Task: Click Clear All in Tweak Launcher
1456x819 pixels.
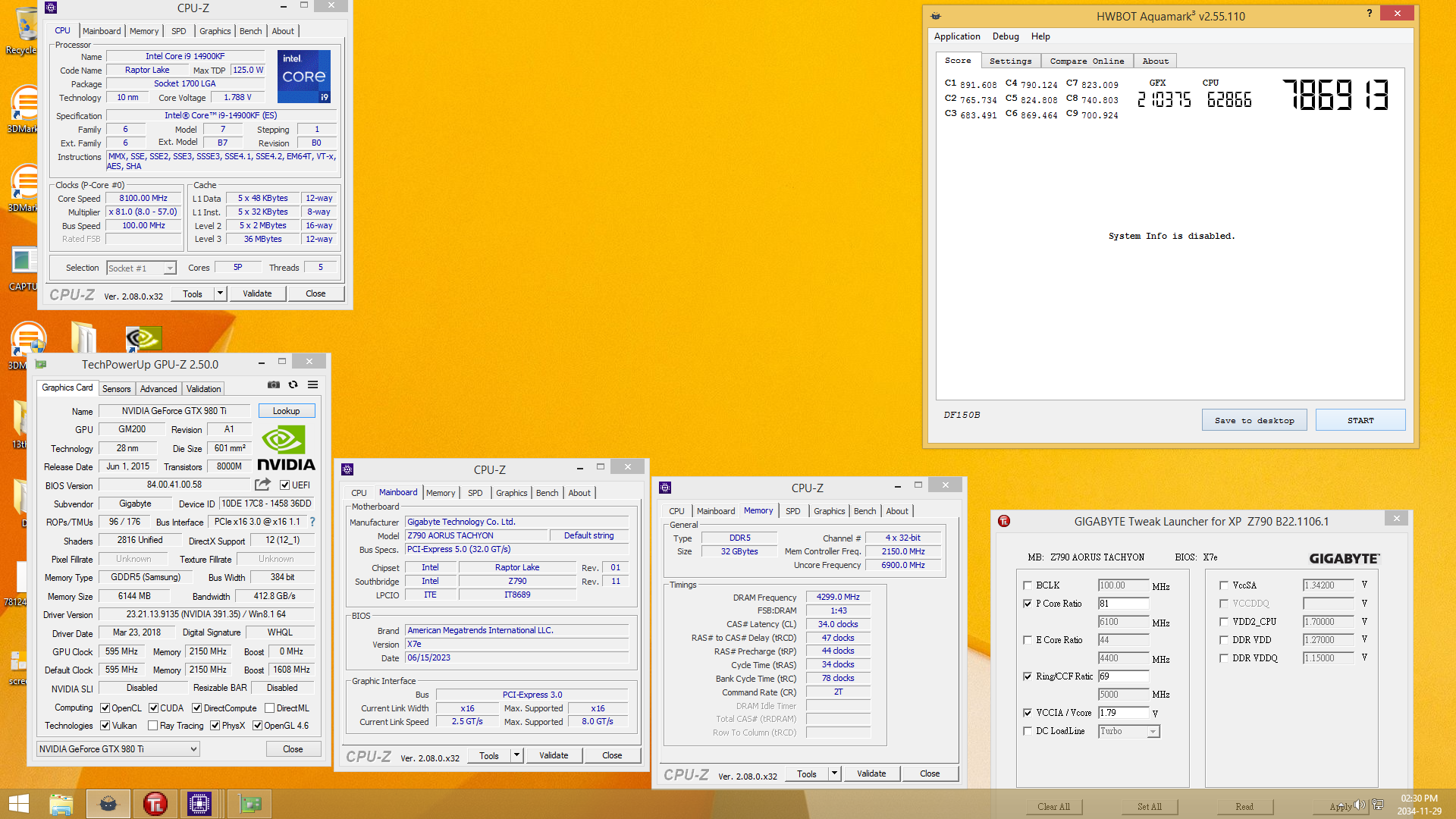Action: click(1054, 807)
